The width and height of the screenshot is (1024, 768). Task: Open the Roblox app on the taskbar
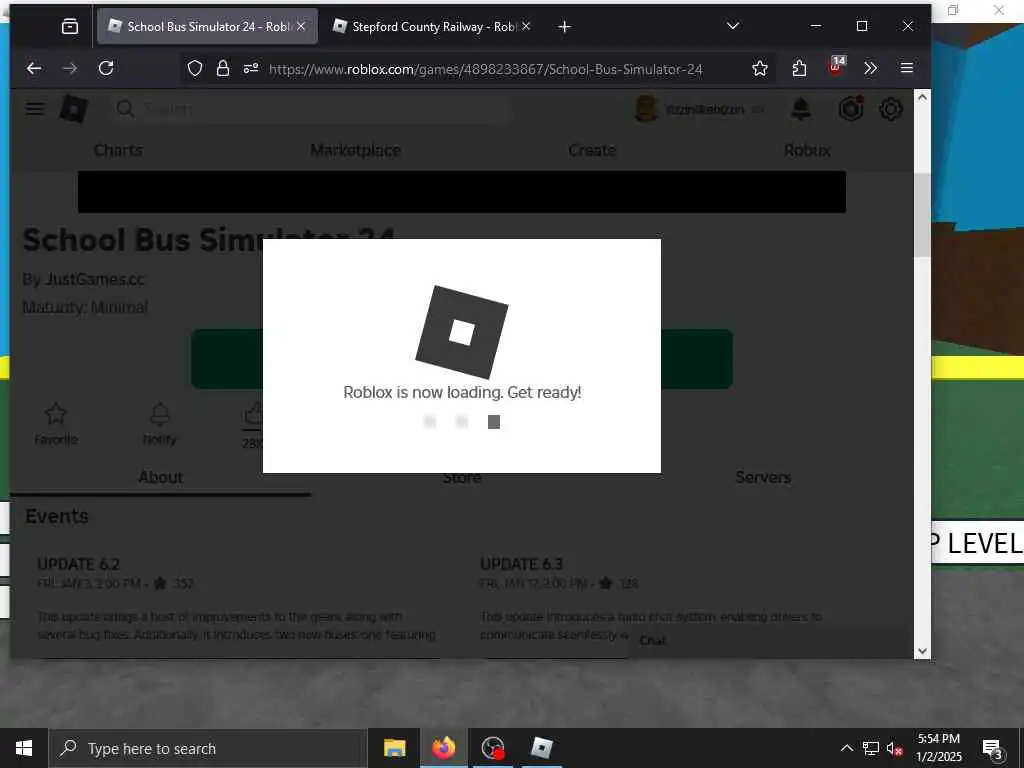pos(541,748)
